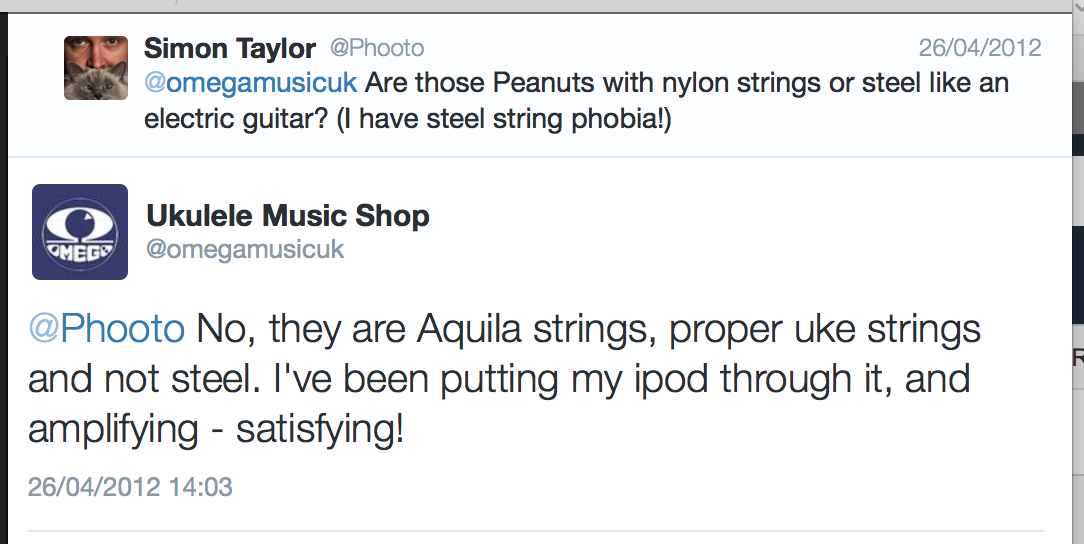Open the Omega logo profile picture
This screenshot has width=1084, height=544.
80,231
